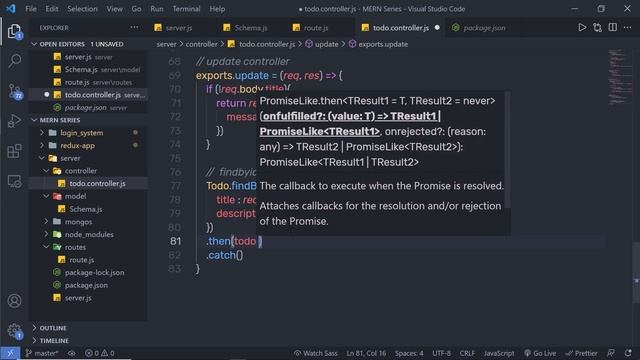The width and height of the screenshot is (640, 360).
Task: Open notifications bell in status bar
Action: (628, 353)
